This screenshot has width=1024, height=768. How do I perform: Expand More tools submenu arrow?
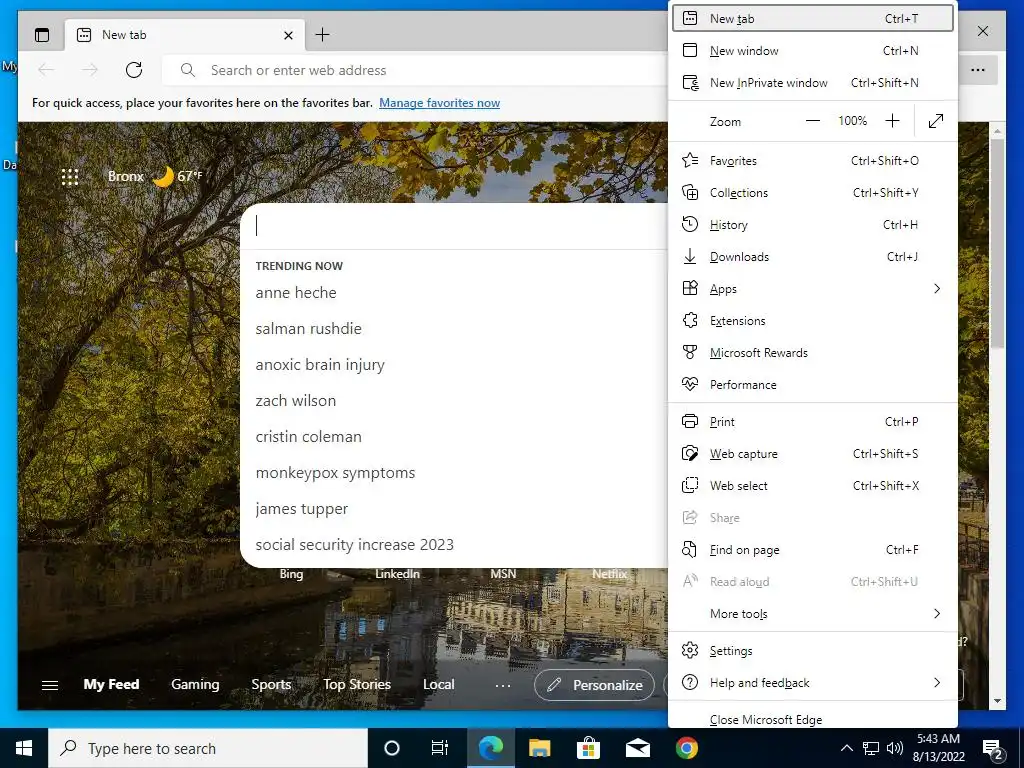coord(937,614)
